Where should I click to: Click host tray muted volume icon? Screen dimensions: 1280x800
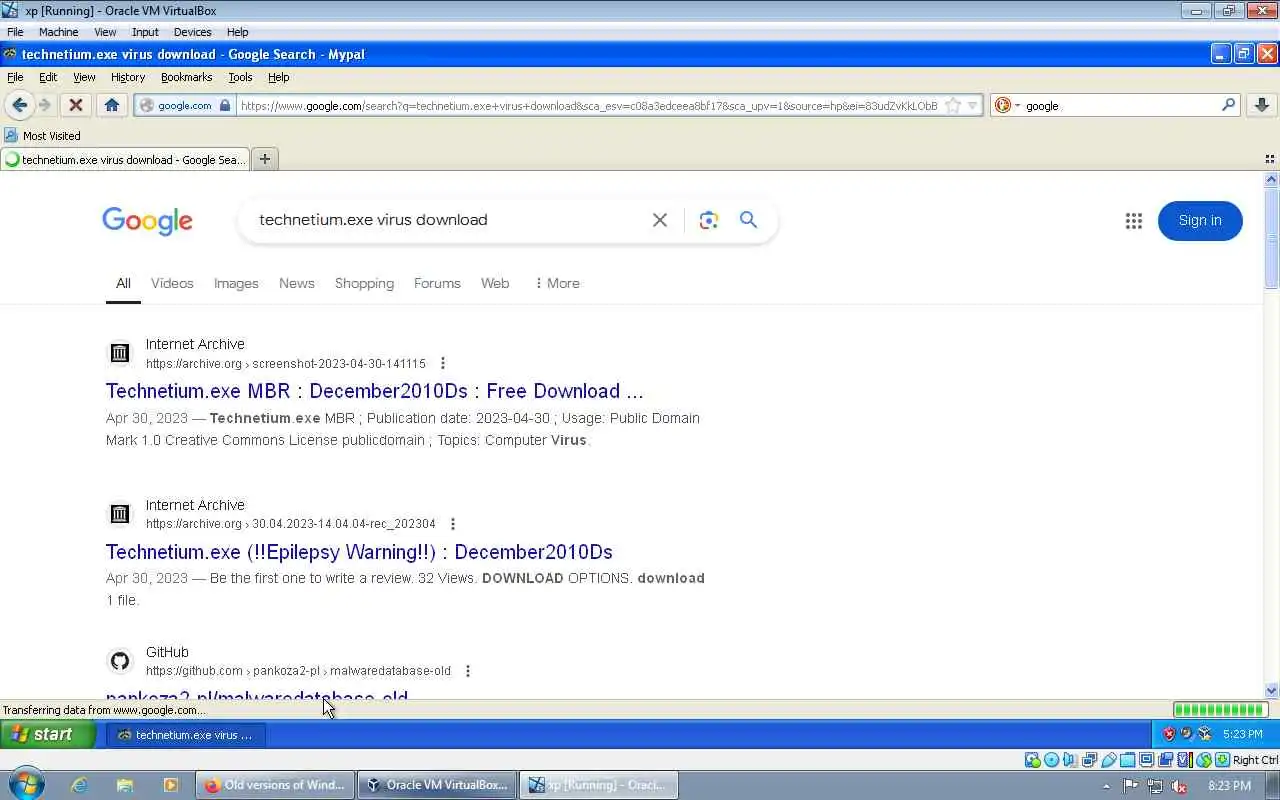[1180, 786]
